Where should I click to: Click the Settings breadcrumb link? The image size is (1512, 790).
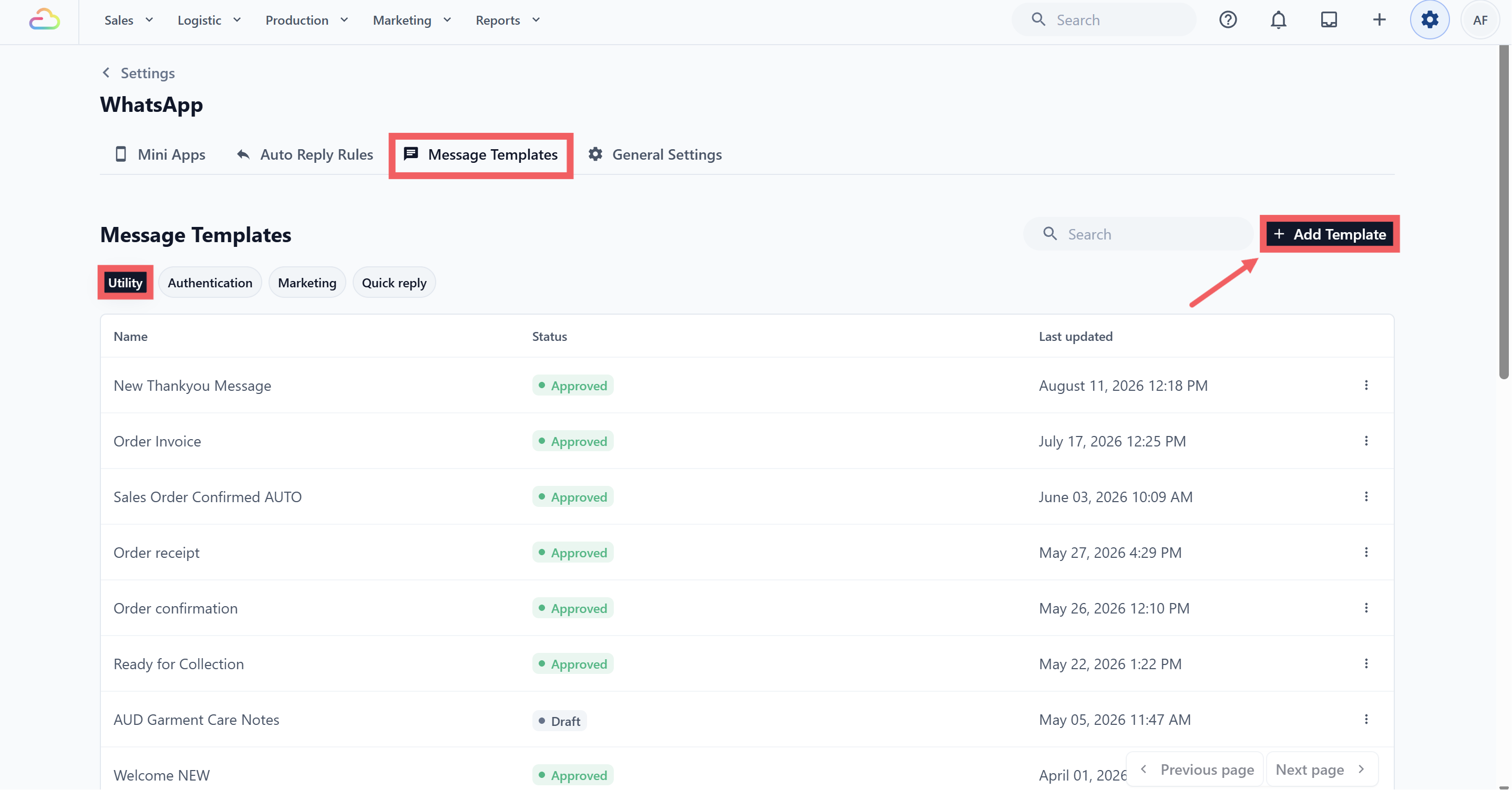(147, 72)
